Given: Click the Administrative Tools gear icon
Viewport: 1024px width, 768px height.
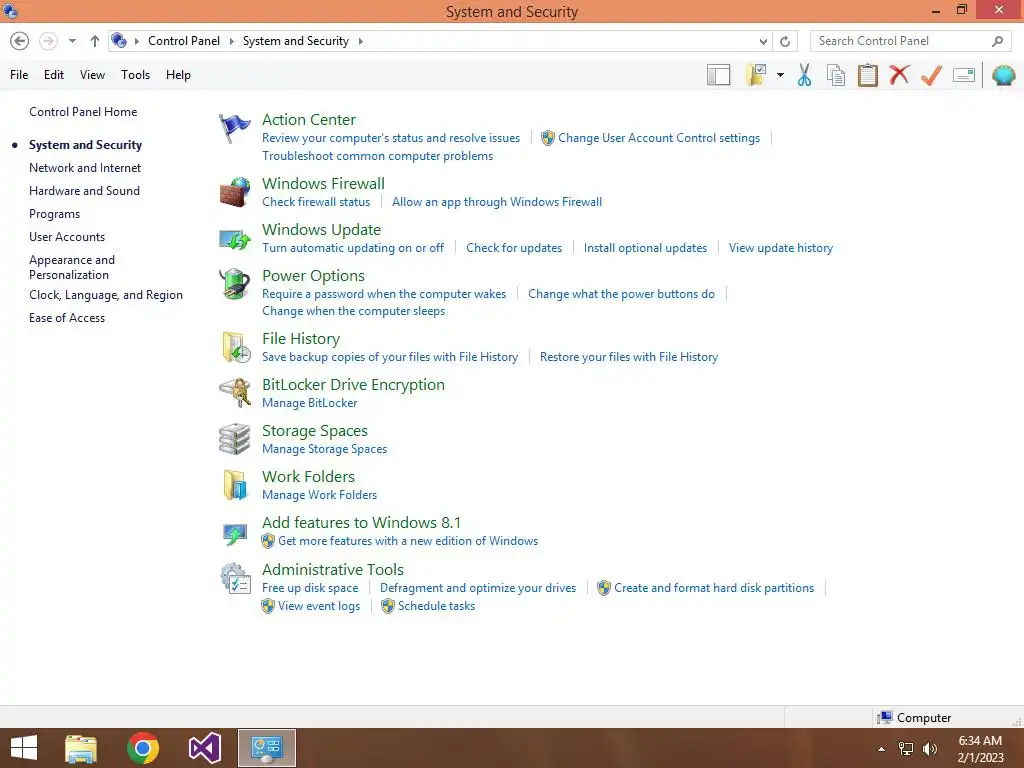Looking at the screenshot, I should (x=235, y=578).
